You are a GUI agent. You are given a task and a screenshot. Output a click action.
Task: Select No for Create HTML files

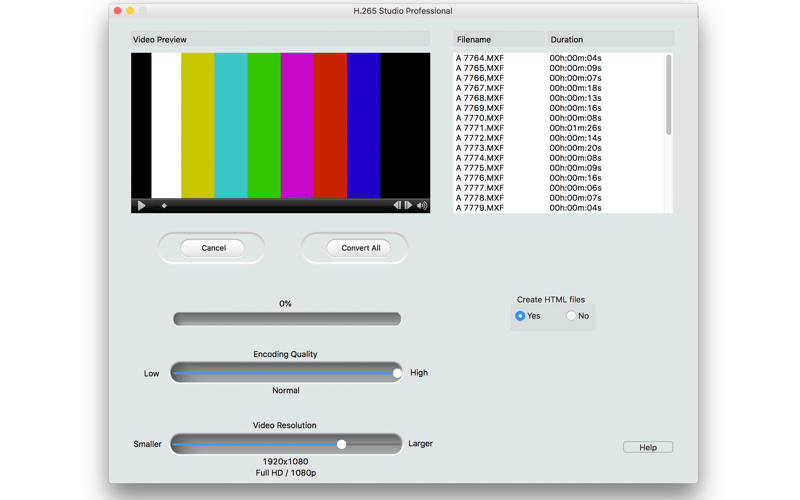click(571, 316)
